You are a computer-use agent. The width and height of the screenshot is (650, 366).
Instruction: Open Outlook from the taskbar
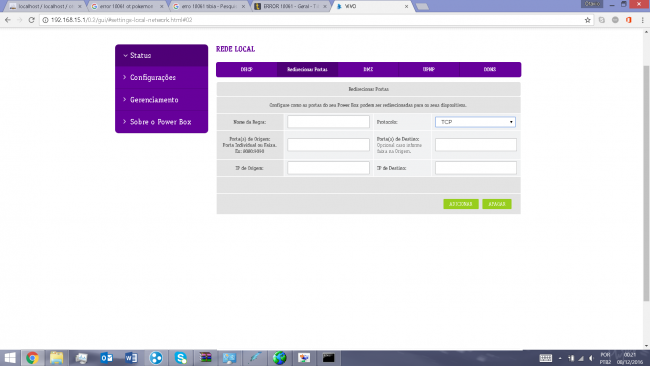coord(107,358)
